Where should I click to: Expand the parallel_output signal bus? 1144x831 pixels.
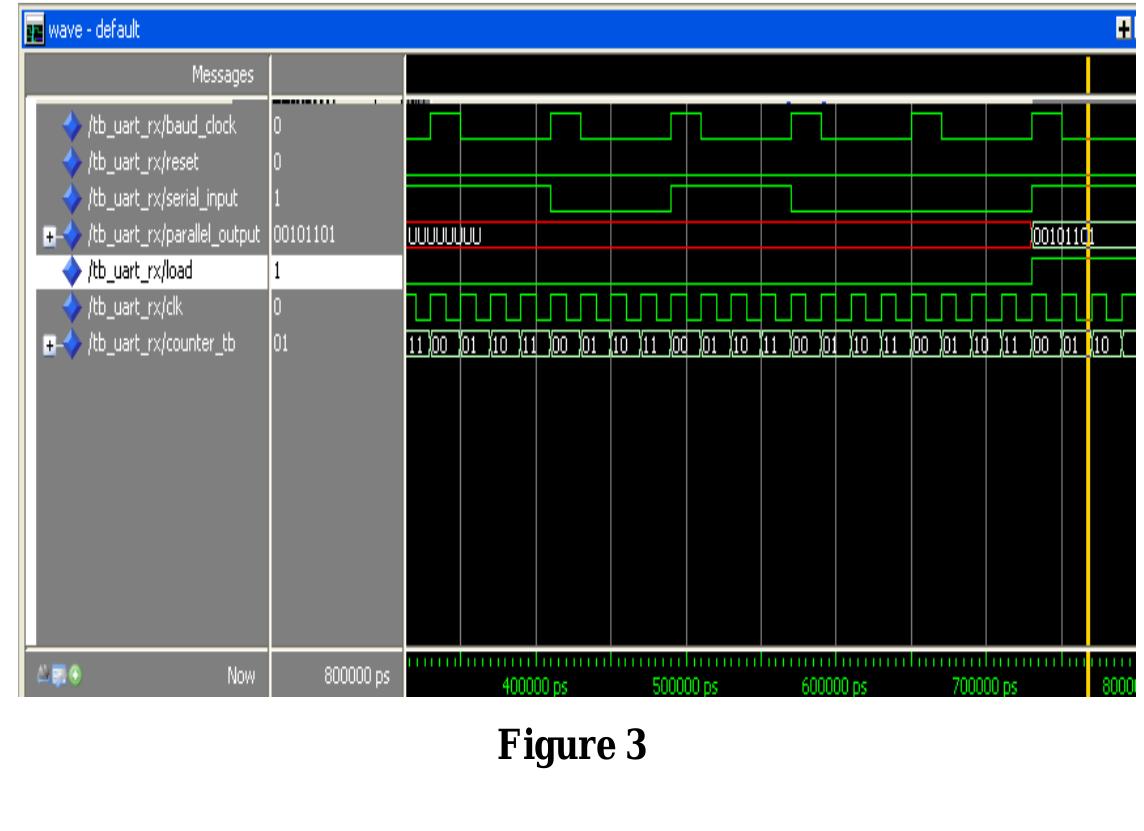tap(49, 236)
